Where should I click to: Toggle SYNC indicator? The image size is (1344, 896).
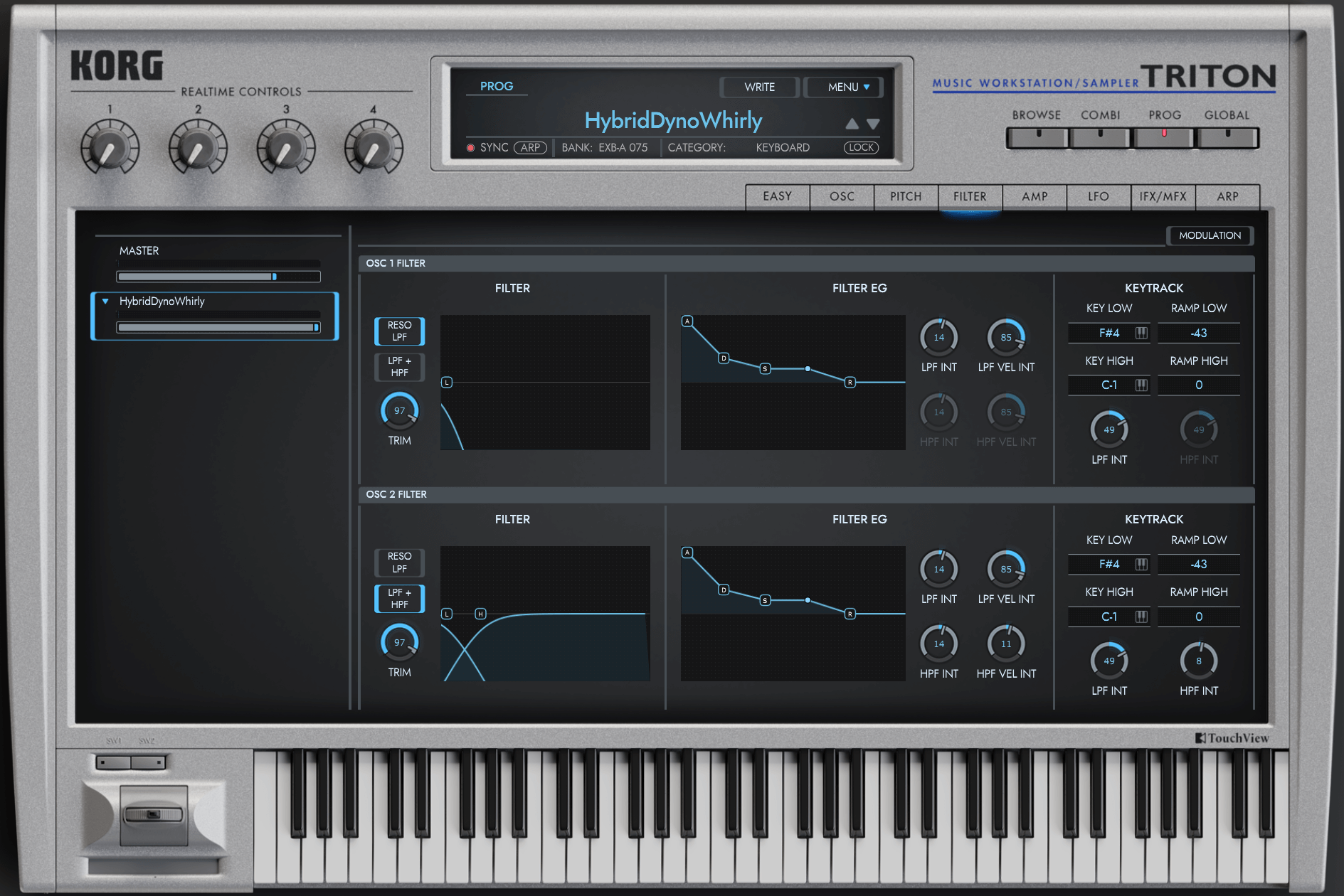[470, 148]
